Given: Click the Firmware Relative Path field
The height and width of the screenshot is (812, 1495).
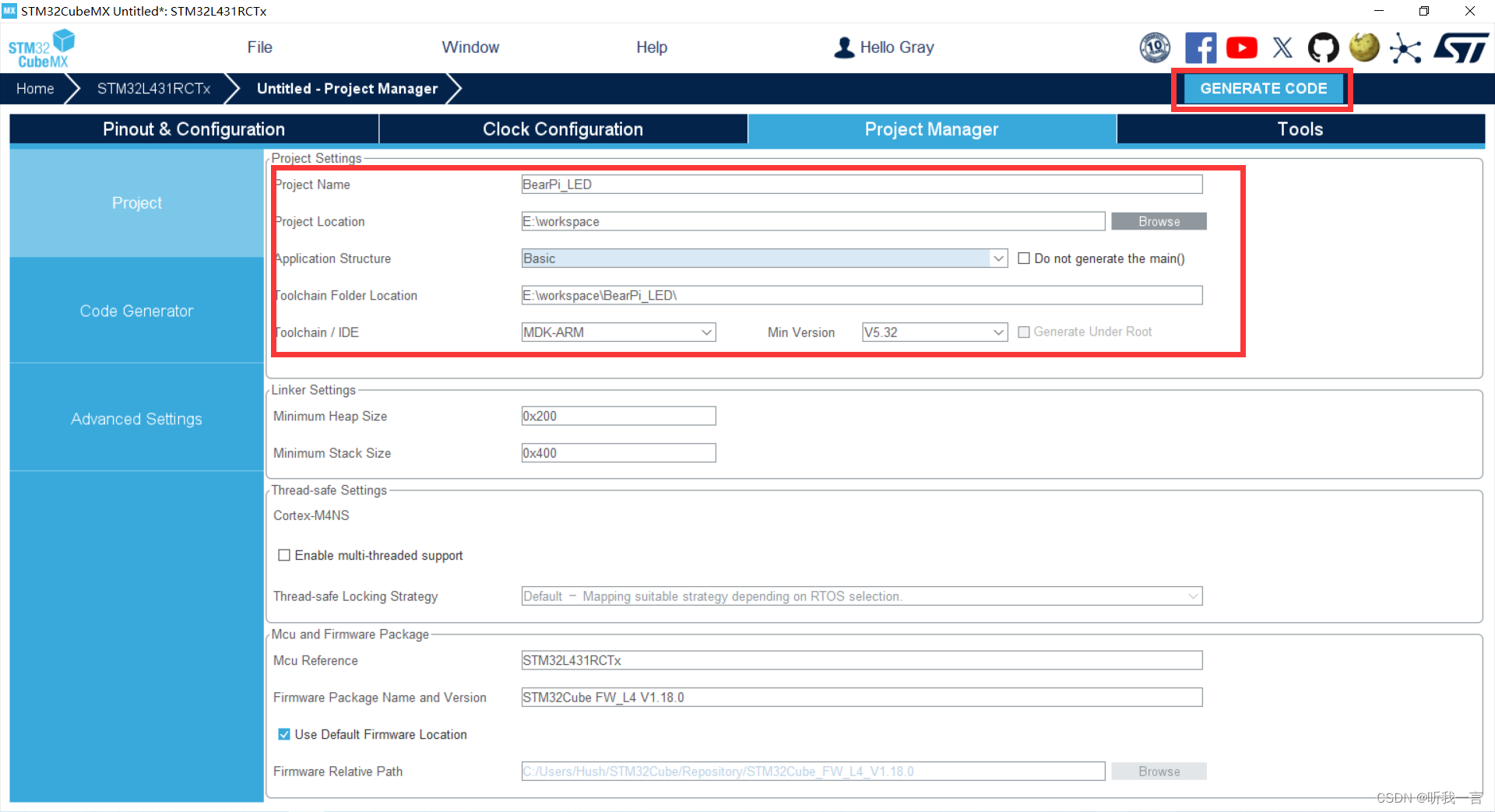Looking at the screenshot, I should (x=813, y=772).
